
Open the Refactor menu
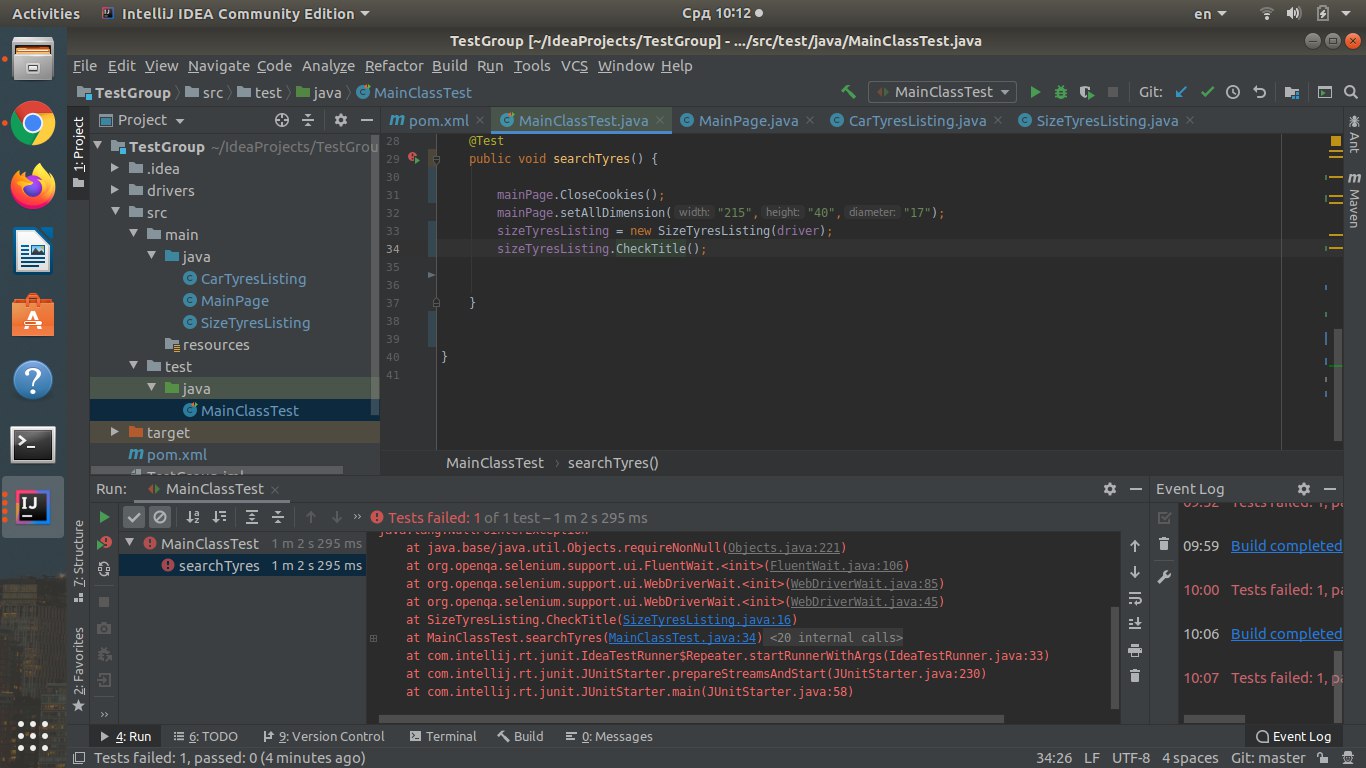(394, 66)
